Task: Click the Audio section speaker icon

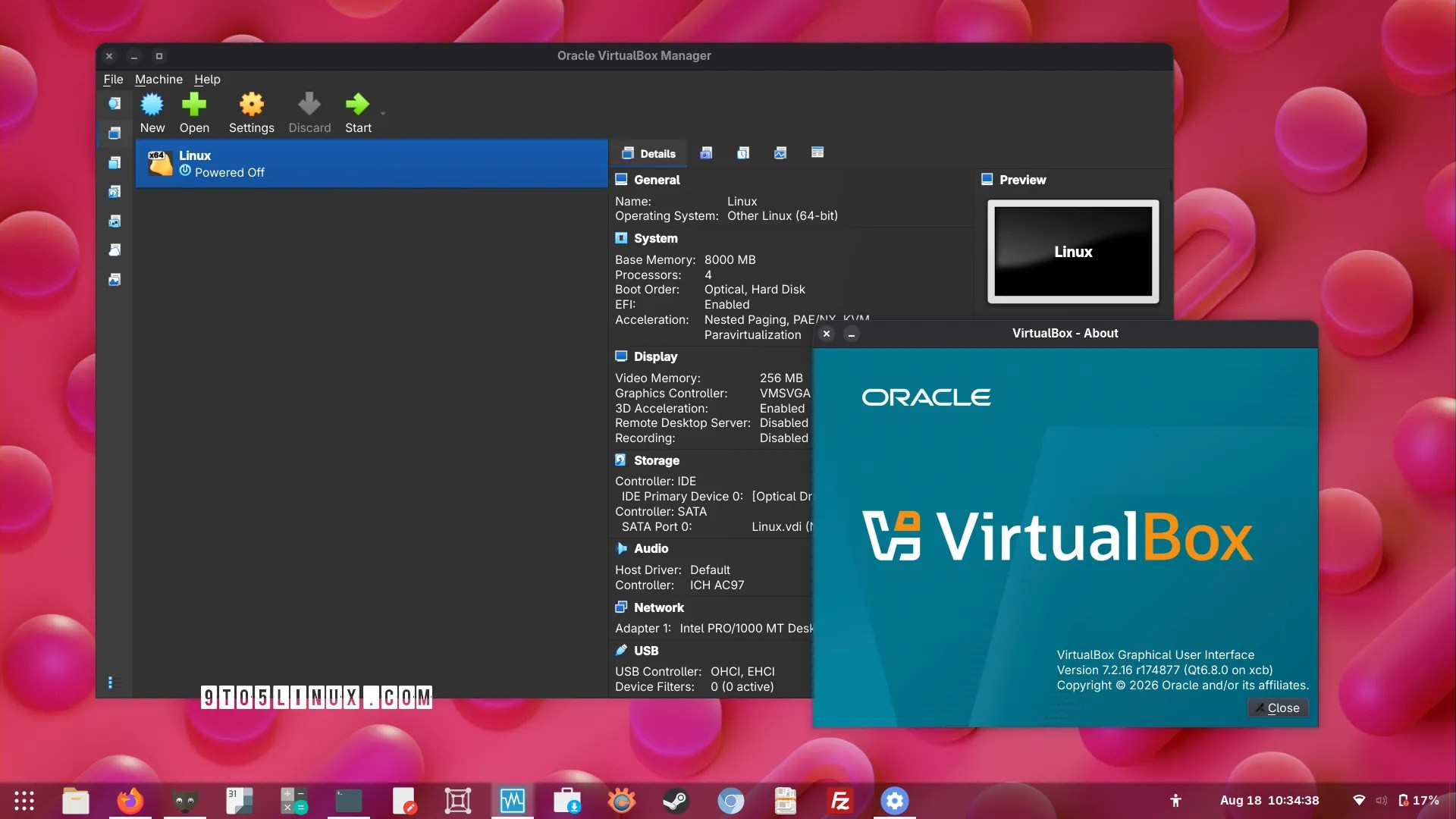Action: pos(621,548)
